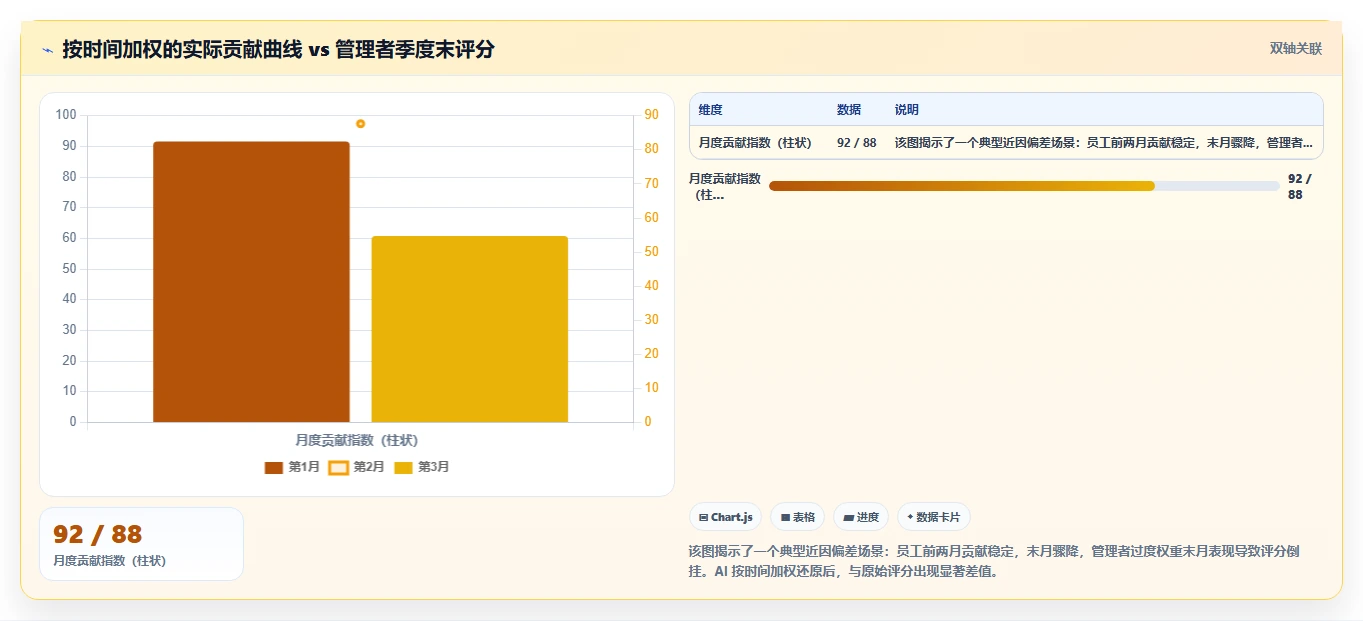Image resolution: width=1363 pixels, height=621 pixels.
Task: Toggle the 第2月 legend item
Action: click(357, 467)
